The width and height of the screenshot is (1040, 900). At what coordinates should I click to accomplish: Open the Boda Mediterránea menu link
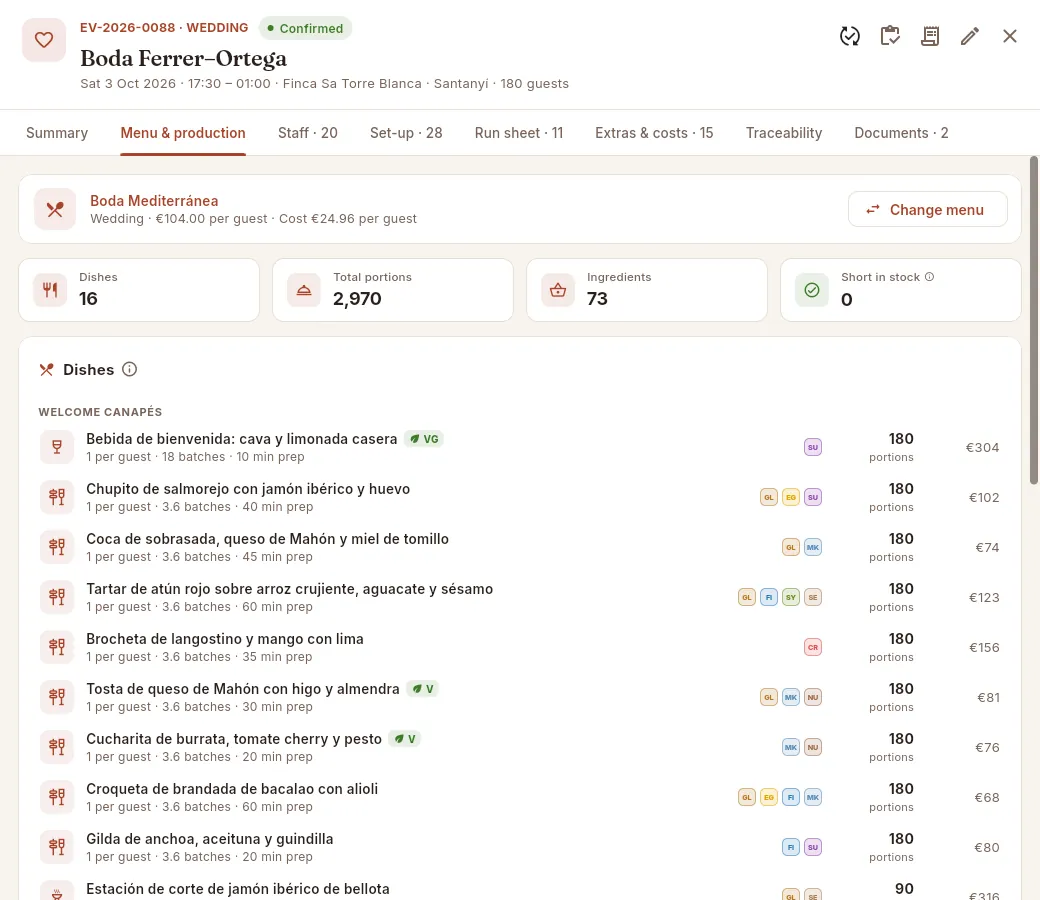pyautogui.click(x=154, y=201)
